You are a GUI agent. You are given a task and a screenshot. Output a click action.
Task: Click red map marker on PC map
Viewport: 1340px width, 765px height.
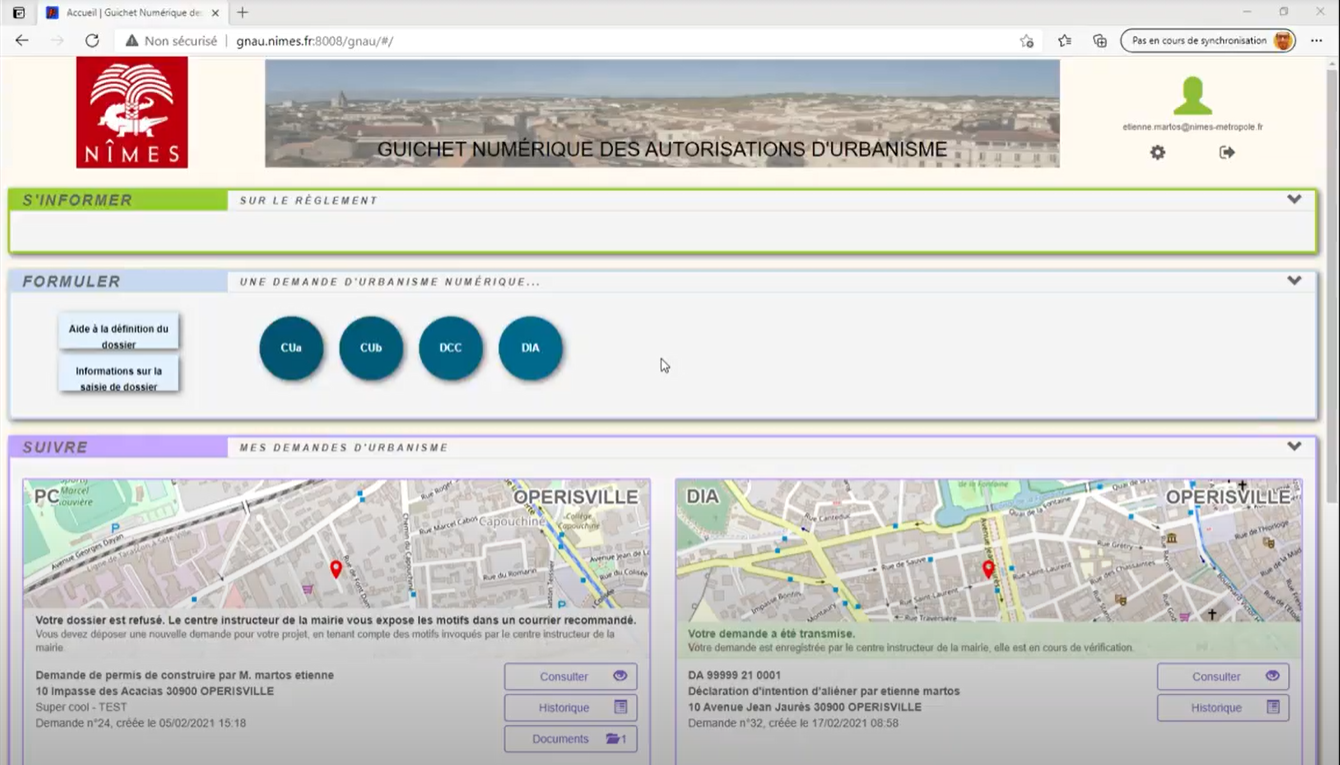tap(336, 569)
